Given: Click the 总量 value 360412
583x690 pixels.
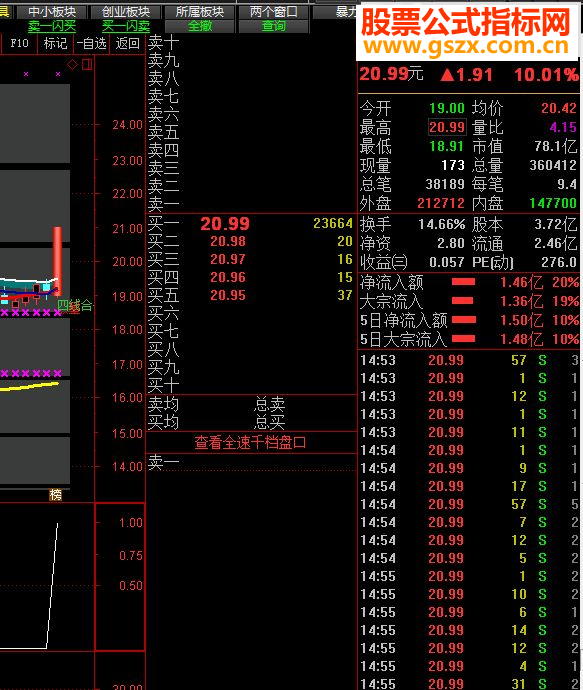Looking at the screenshot, I should (553, 165).
